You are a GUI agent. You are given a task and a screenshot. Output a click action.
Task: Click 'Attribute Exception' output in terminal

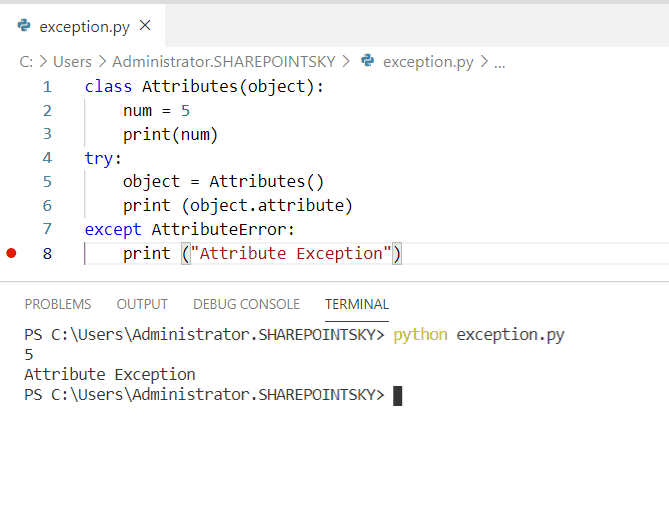click(x=110, y=375)
